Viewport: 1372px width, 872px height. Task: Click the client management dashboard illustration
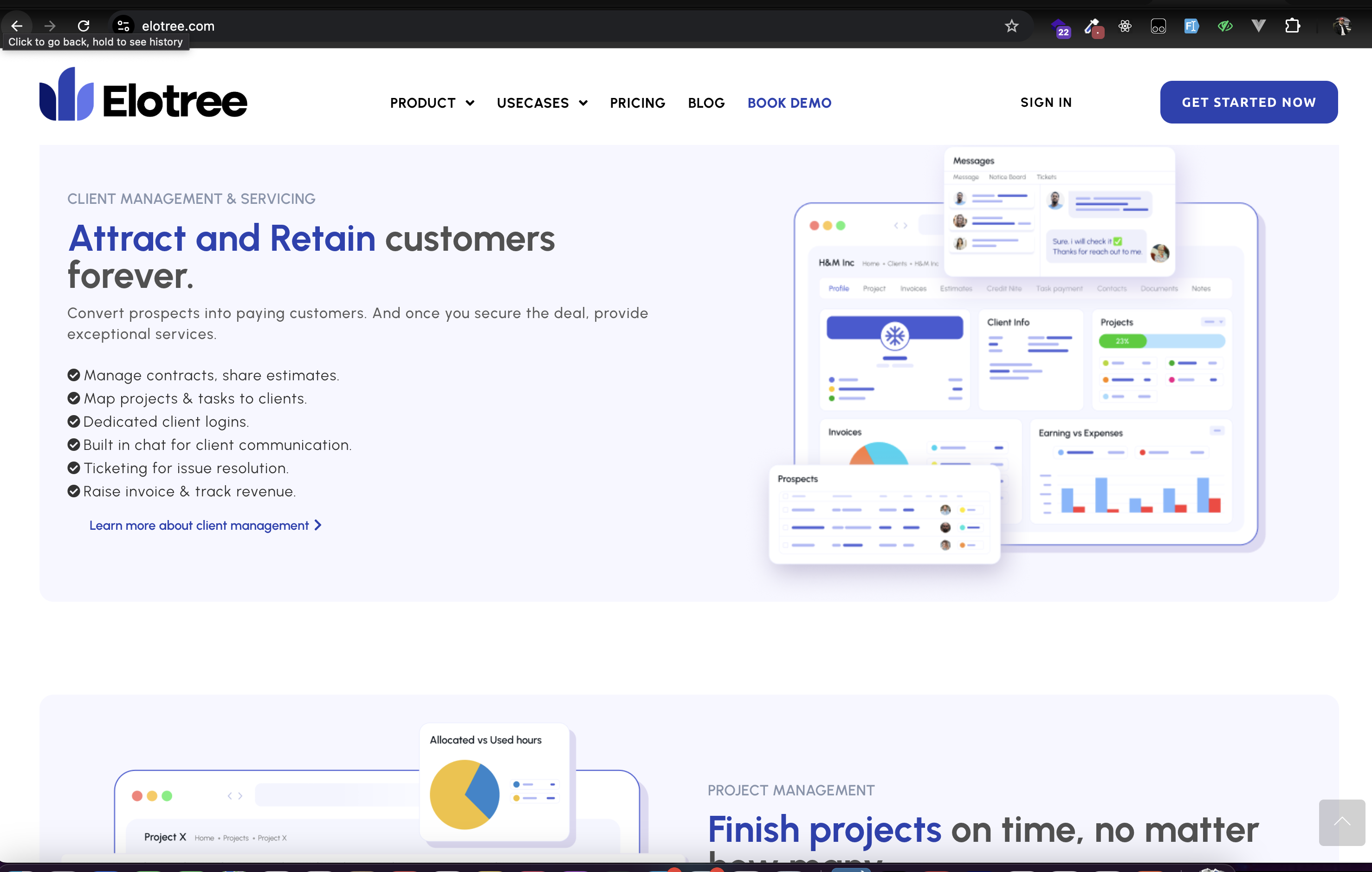point(1016,355)
